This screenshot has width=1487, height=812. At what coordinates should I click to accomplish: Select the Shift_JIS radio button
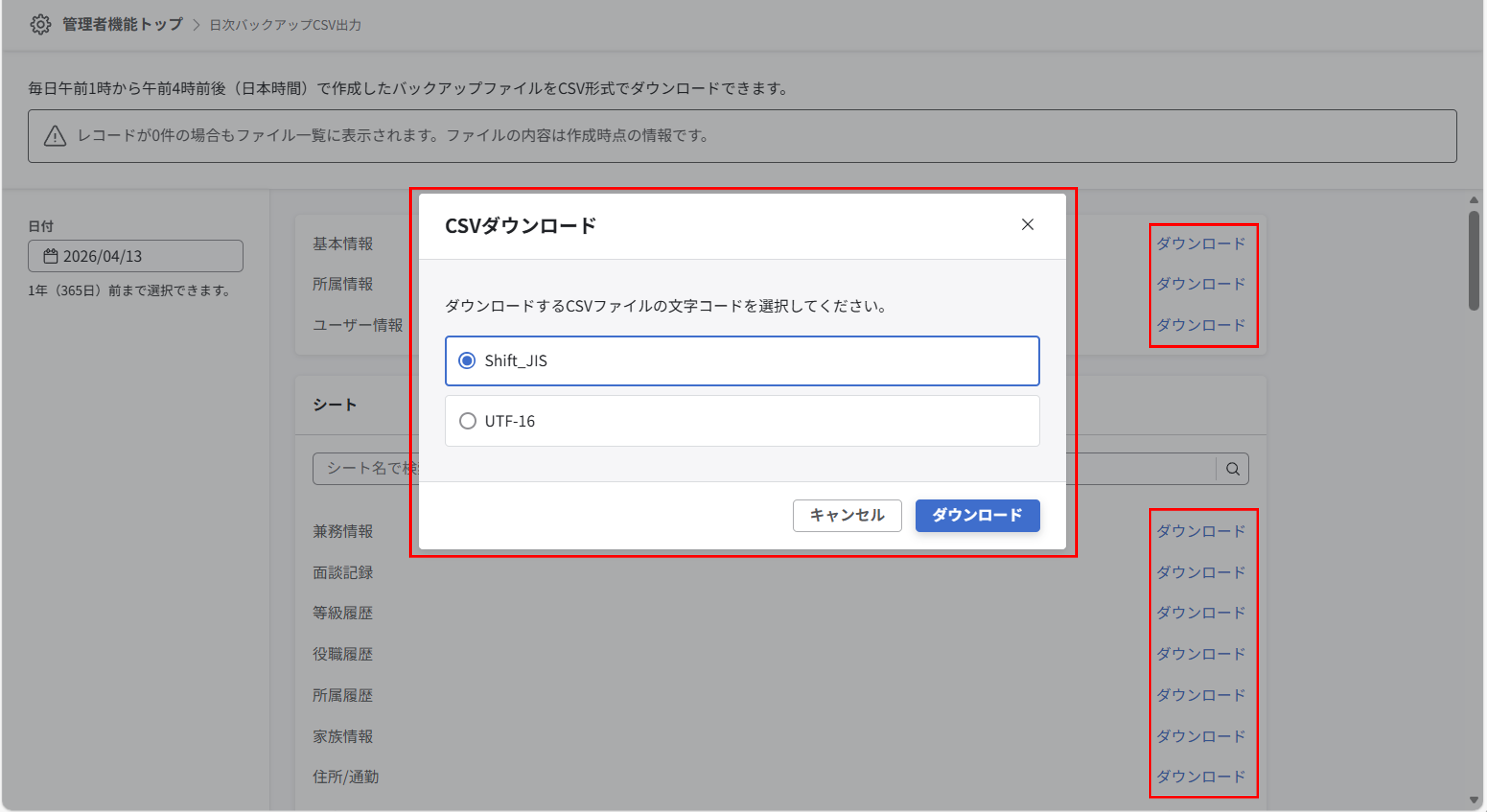point(468,360)
